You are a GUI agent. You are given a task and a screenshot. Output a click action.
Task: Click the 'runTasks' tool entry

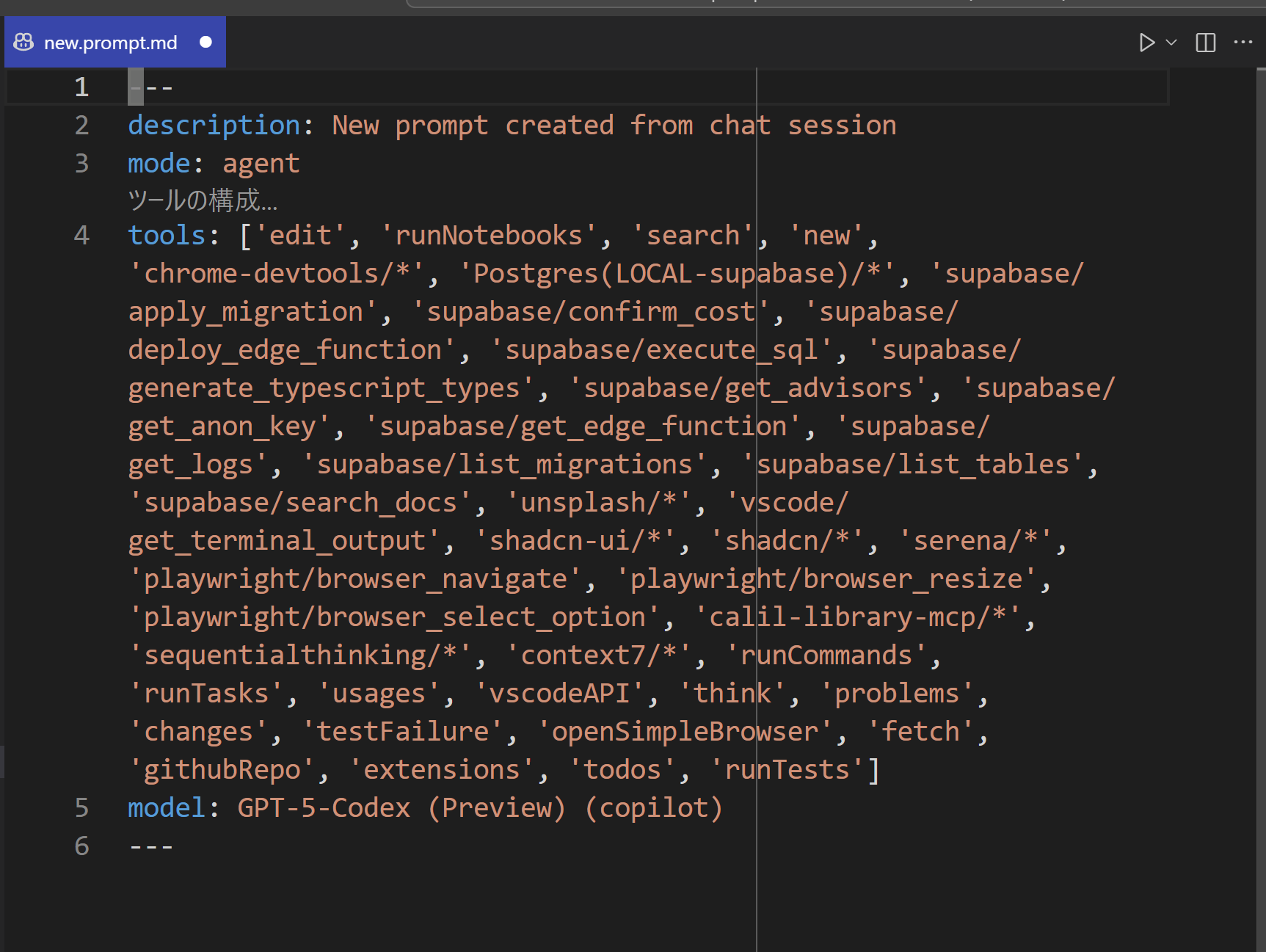pyautogui.click(x=206, y=694)
